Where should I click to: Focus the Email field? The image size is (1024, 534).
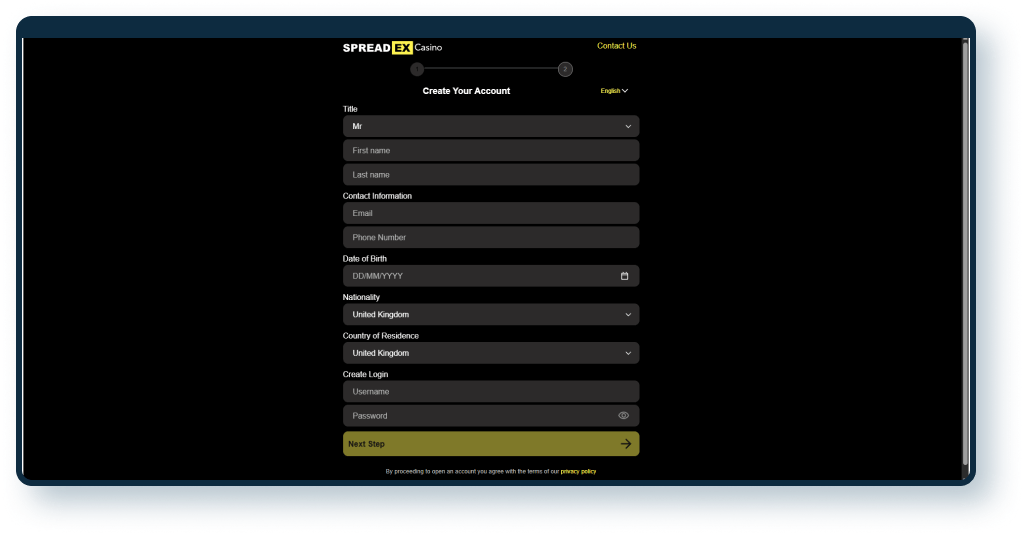[491, 213]
